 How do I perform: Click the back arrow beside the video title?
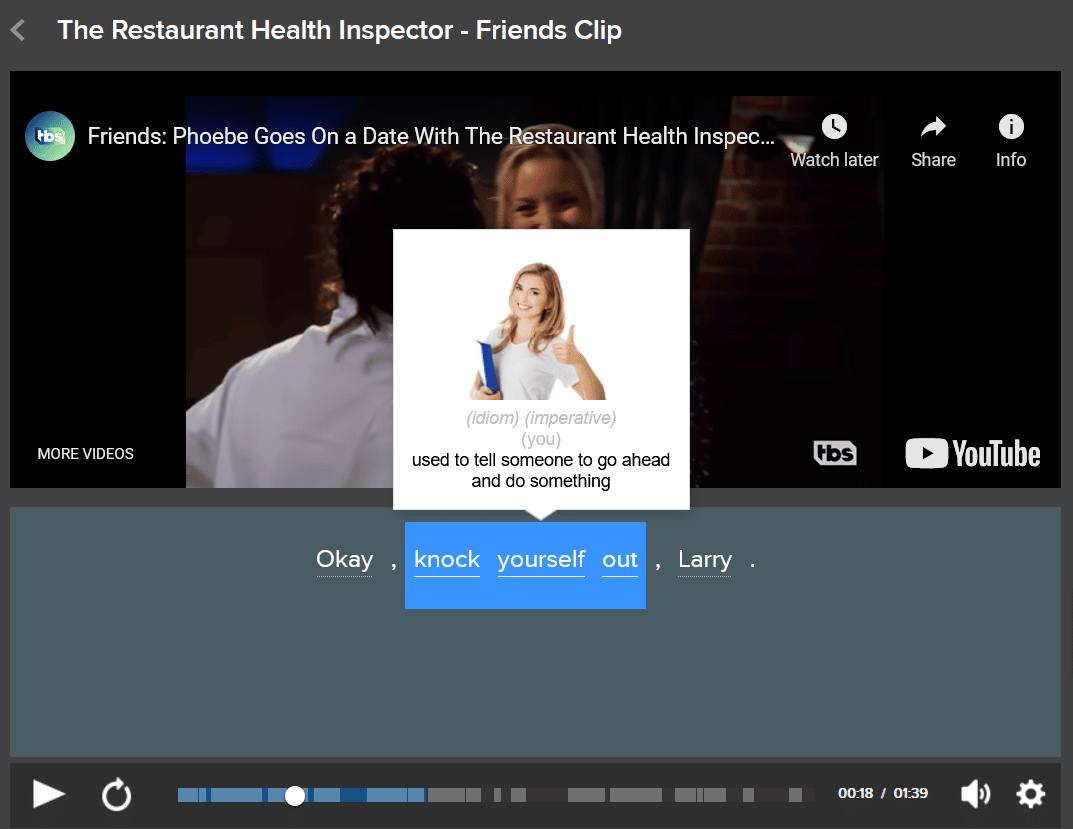pos(18,31)
